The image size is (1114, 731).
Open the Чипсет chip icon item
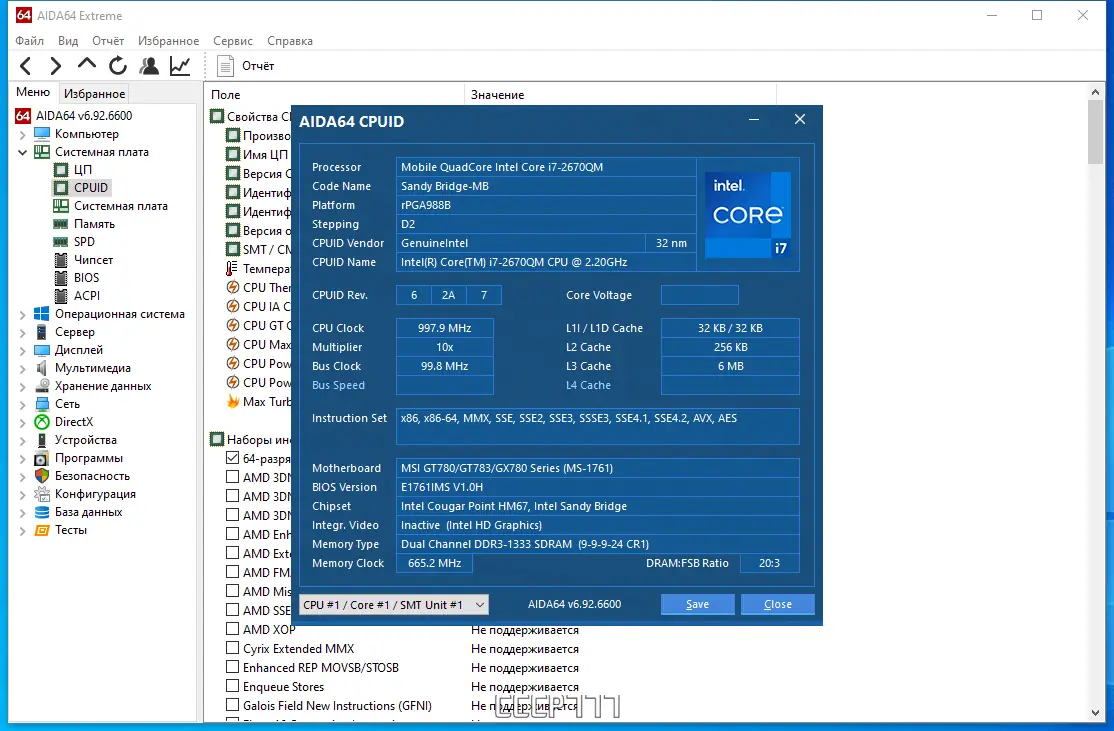[x=61, y=259]
